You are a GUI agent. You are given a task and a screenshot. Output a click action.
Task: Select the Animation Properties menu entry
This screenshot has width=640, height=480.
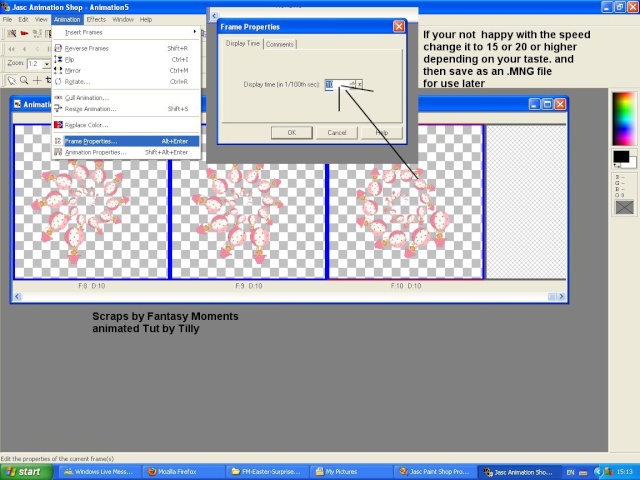coord(127,152)
